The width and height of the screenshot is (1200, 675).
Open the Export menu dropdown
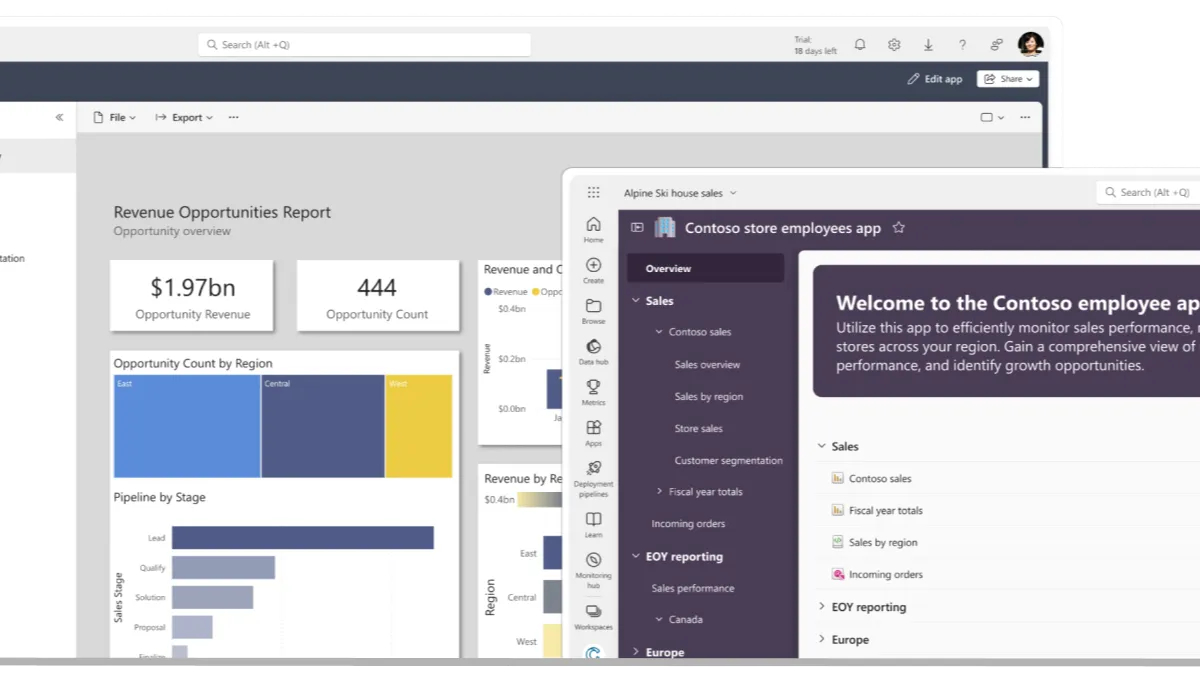coord(184,117)
